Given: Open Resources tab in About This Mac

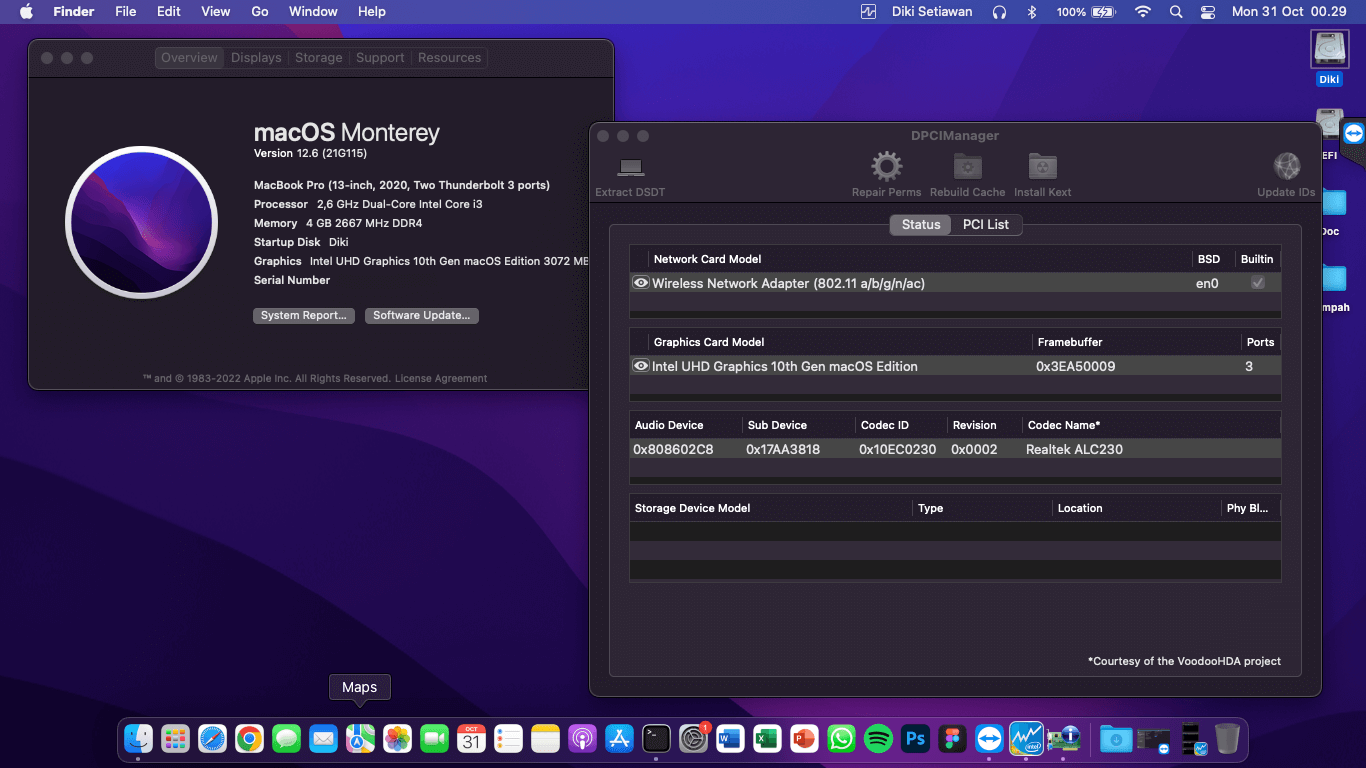Looking at the screenshot, I should pos(450,58).
